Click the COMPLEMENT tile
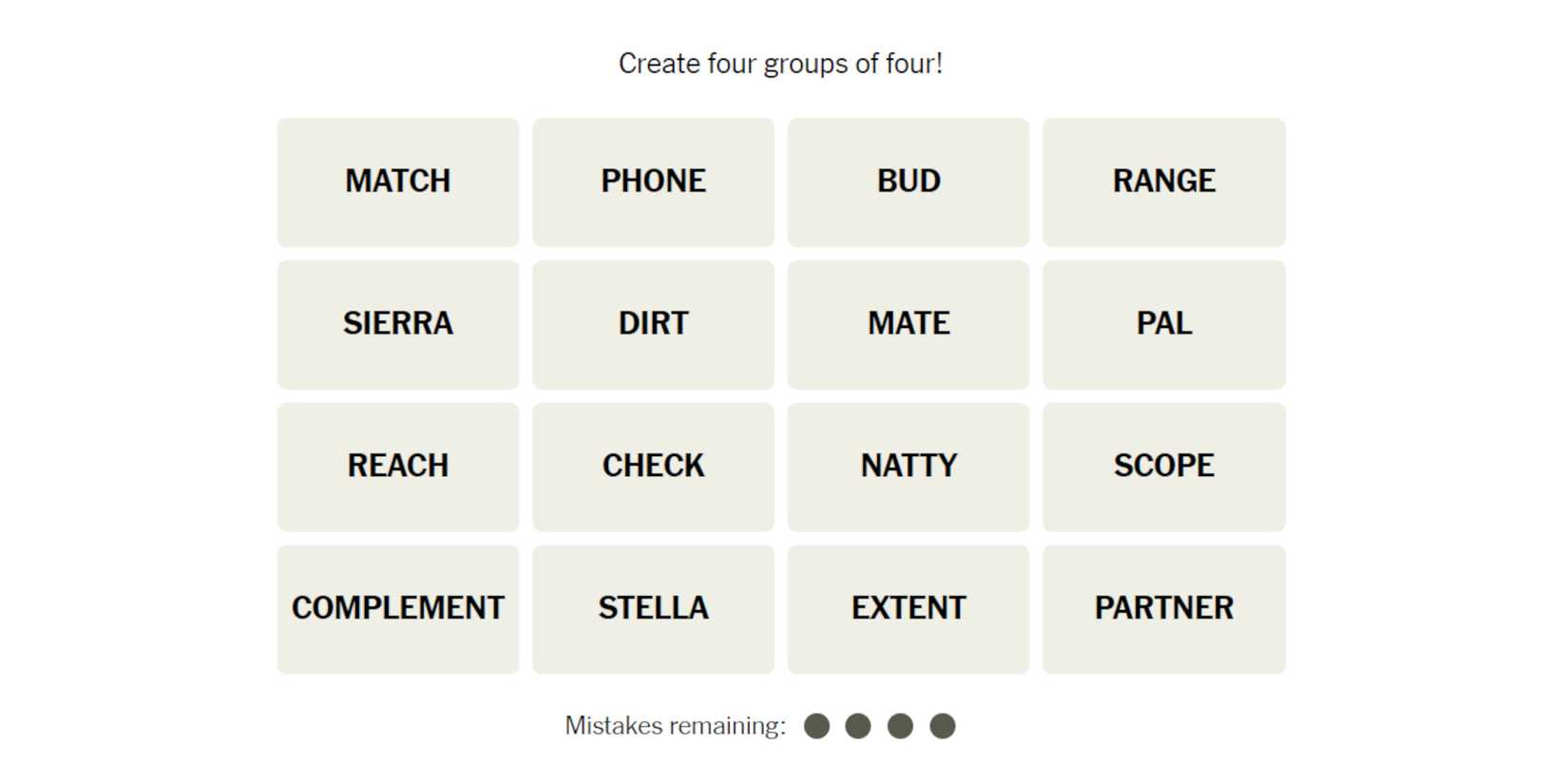 coord(398,609)
